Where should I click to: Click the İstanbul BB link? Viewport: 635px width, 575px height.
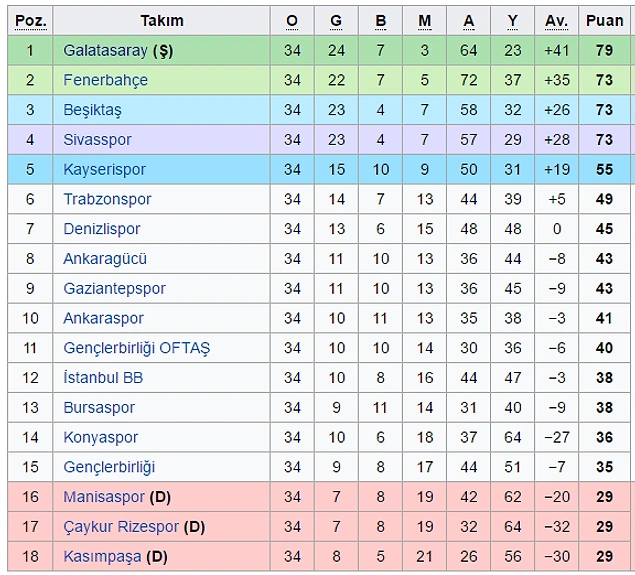point(103,378)
